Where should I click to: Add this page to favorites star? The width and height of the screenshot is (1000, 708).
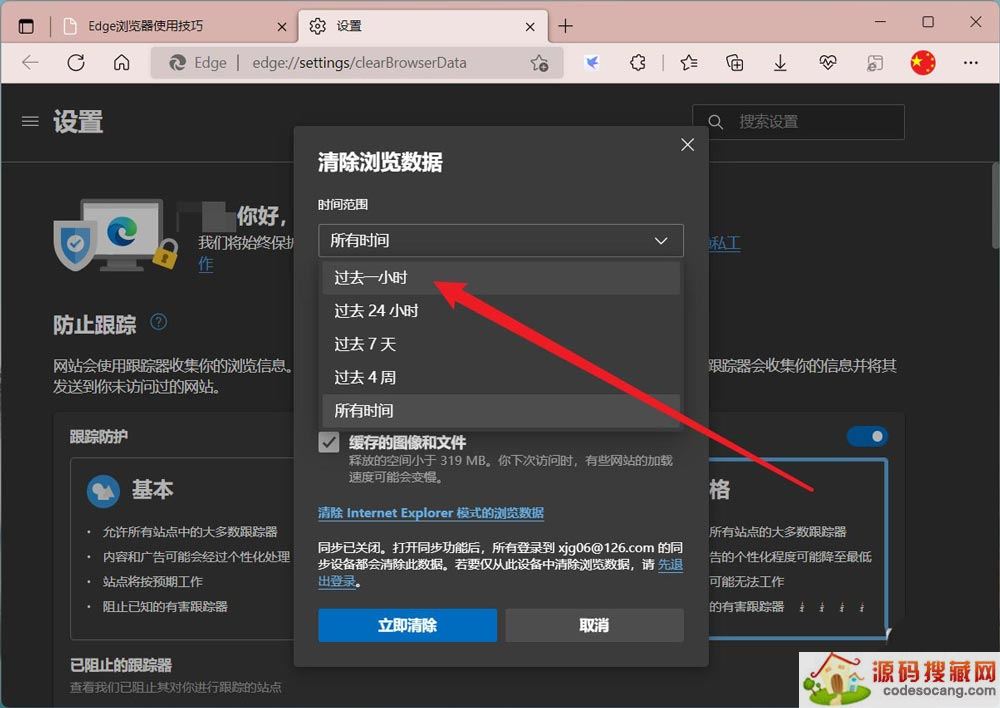pyautogui.click(x=539, y=63)
